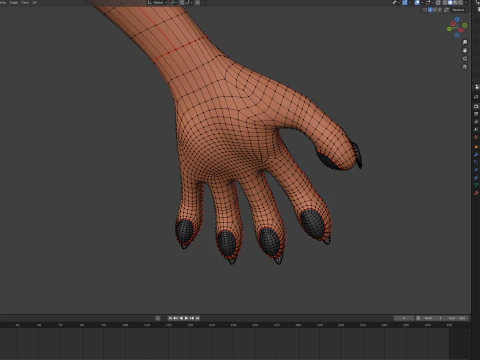Toggle auto keying record button

tap(157, 318)
